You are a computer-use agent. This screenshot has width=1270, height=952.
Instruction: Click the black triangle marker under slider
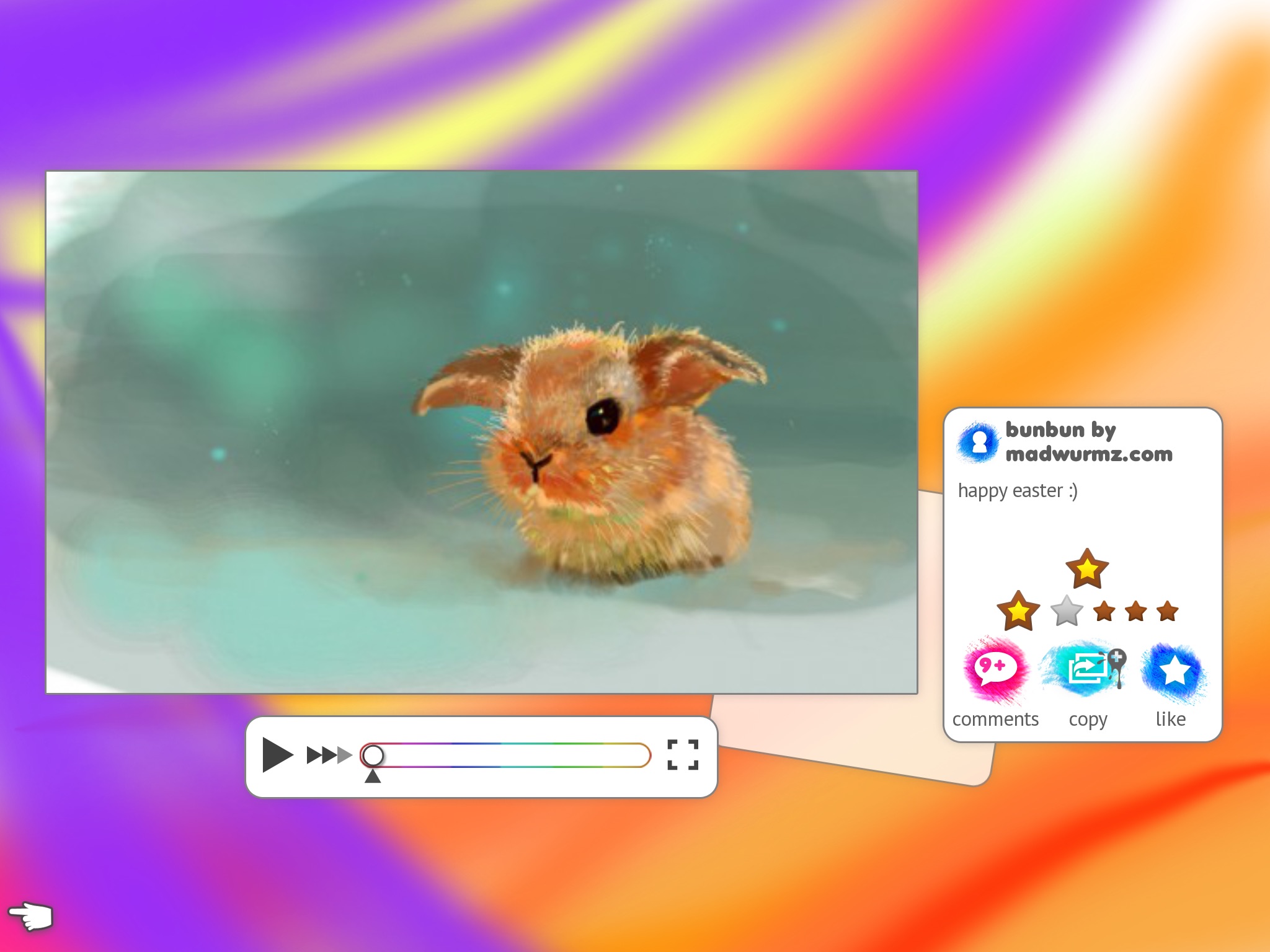(373, 777)
